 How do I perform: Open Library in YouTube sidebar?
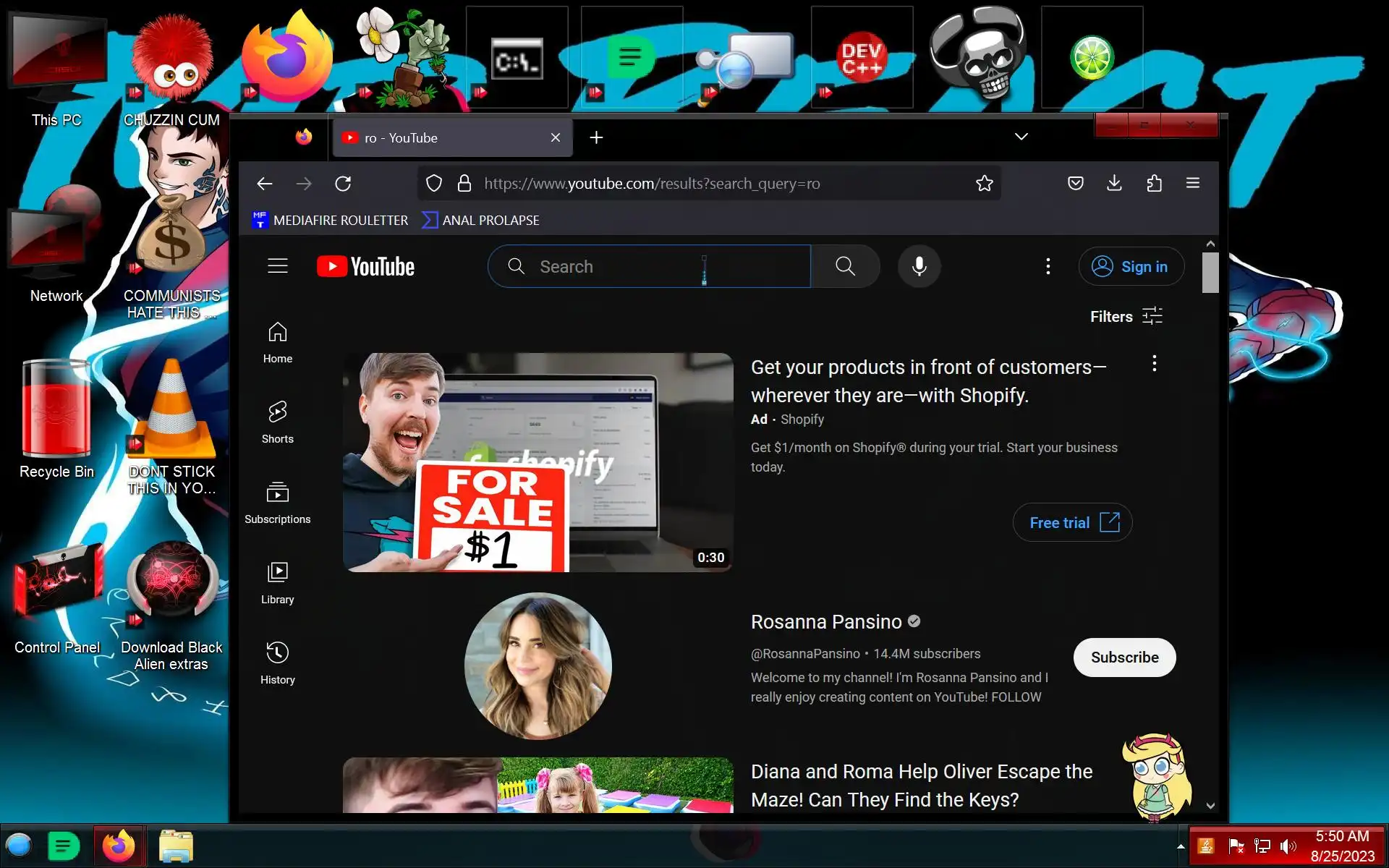pos(277,582)
